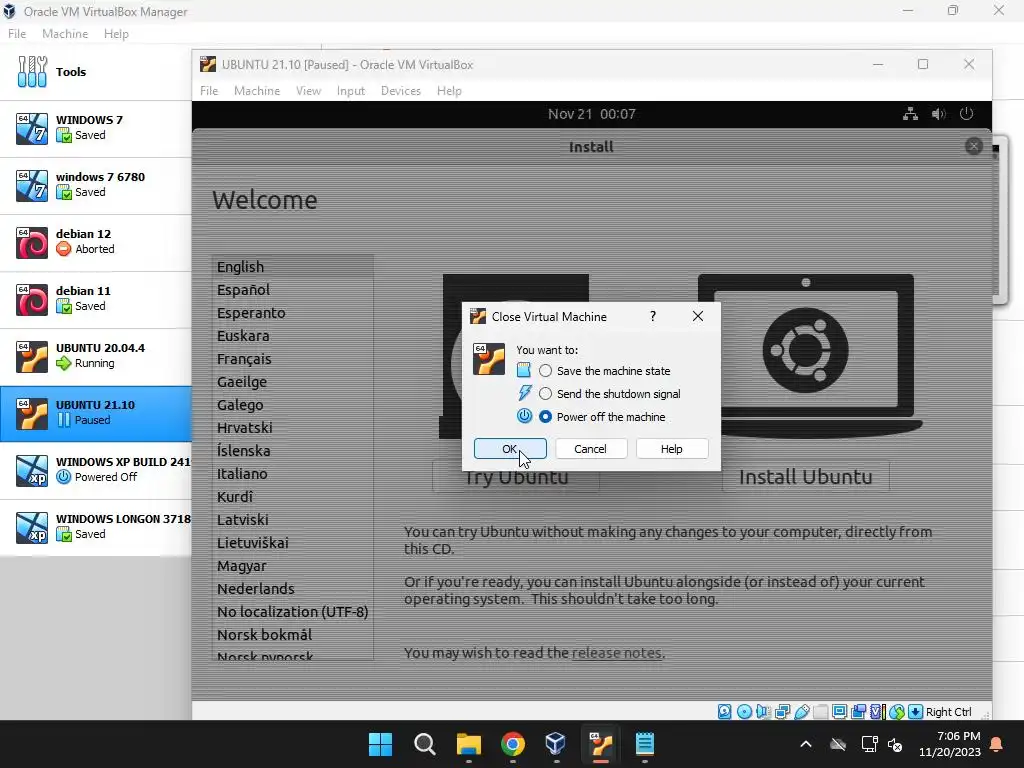Choose Power off the machine option
This screenshot has height=768, width=1024.
click(x=602, y=417)
